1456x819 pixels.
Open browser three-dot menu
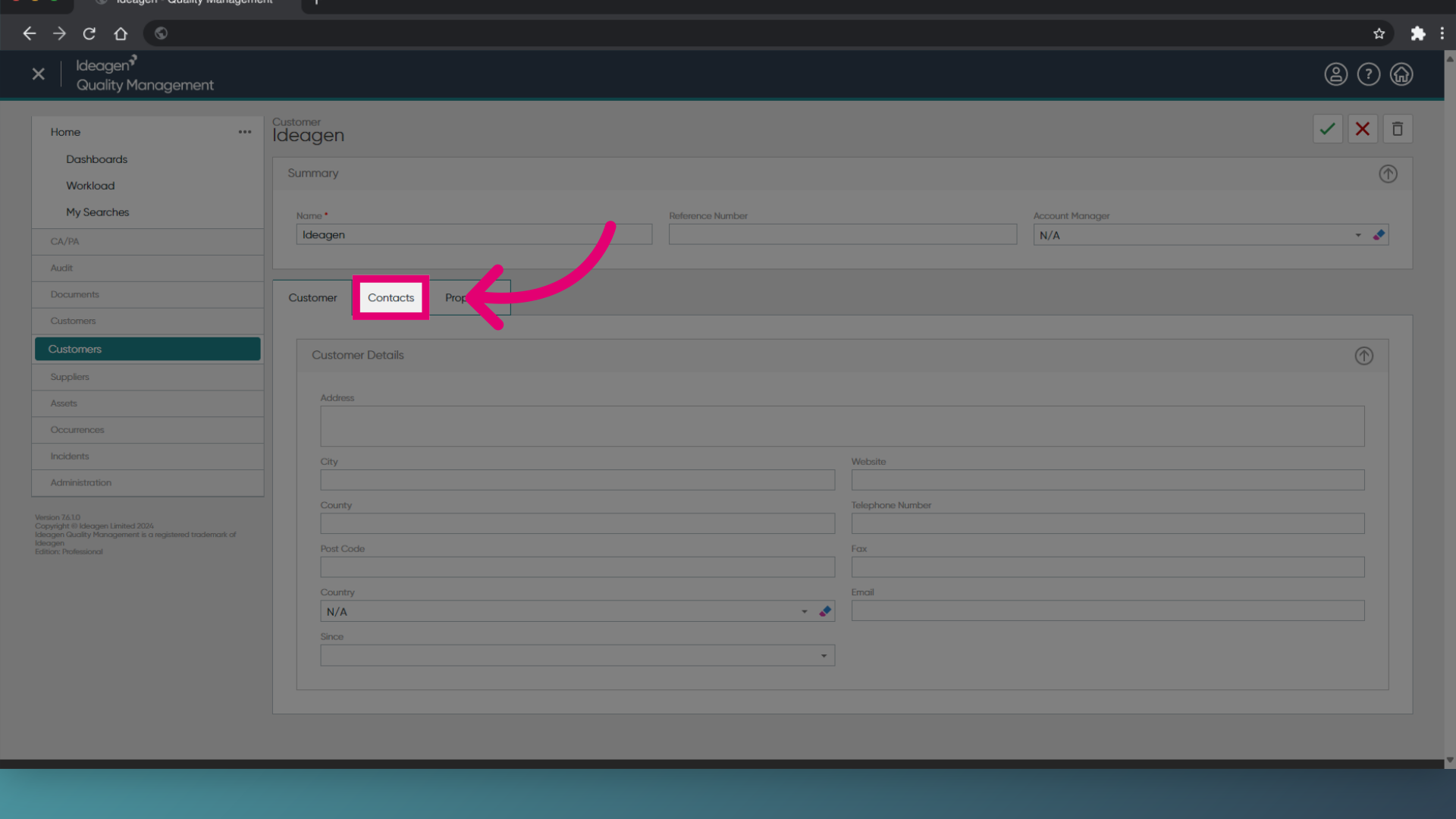[x=1442, y=33]
